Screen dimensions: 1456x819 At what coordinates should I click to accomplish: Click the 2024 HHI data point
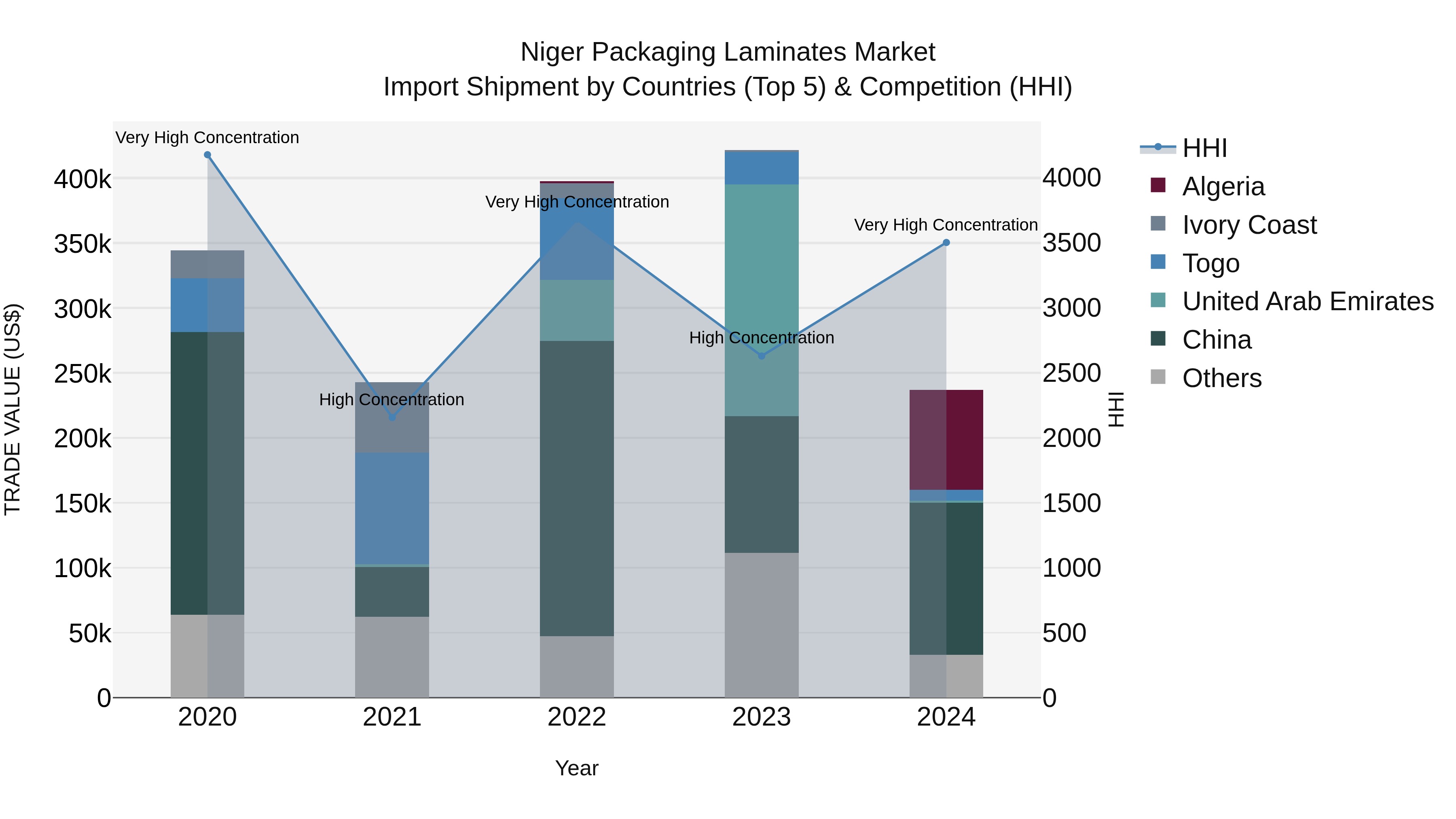click(x=946, y=243)
